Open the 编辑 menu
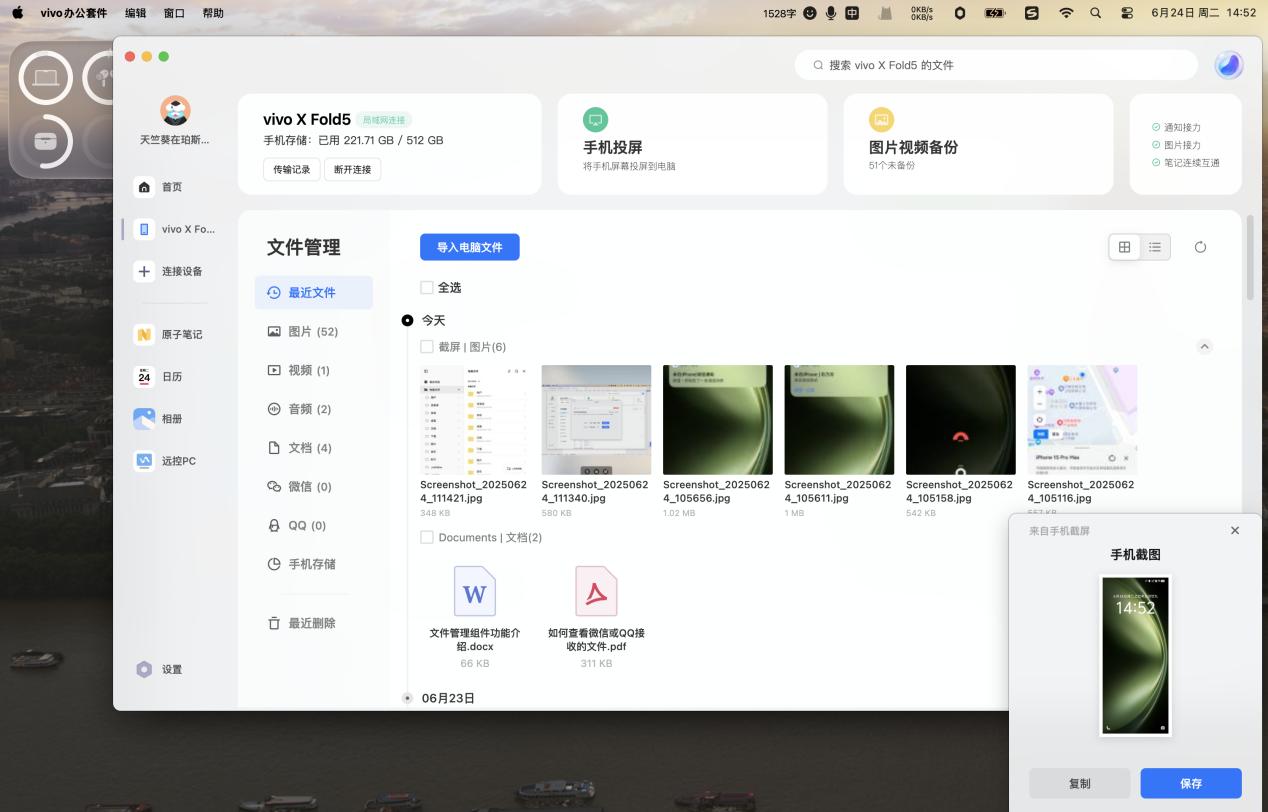1268x812 pixels. tap(135, 13)
